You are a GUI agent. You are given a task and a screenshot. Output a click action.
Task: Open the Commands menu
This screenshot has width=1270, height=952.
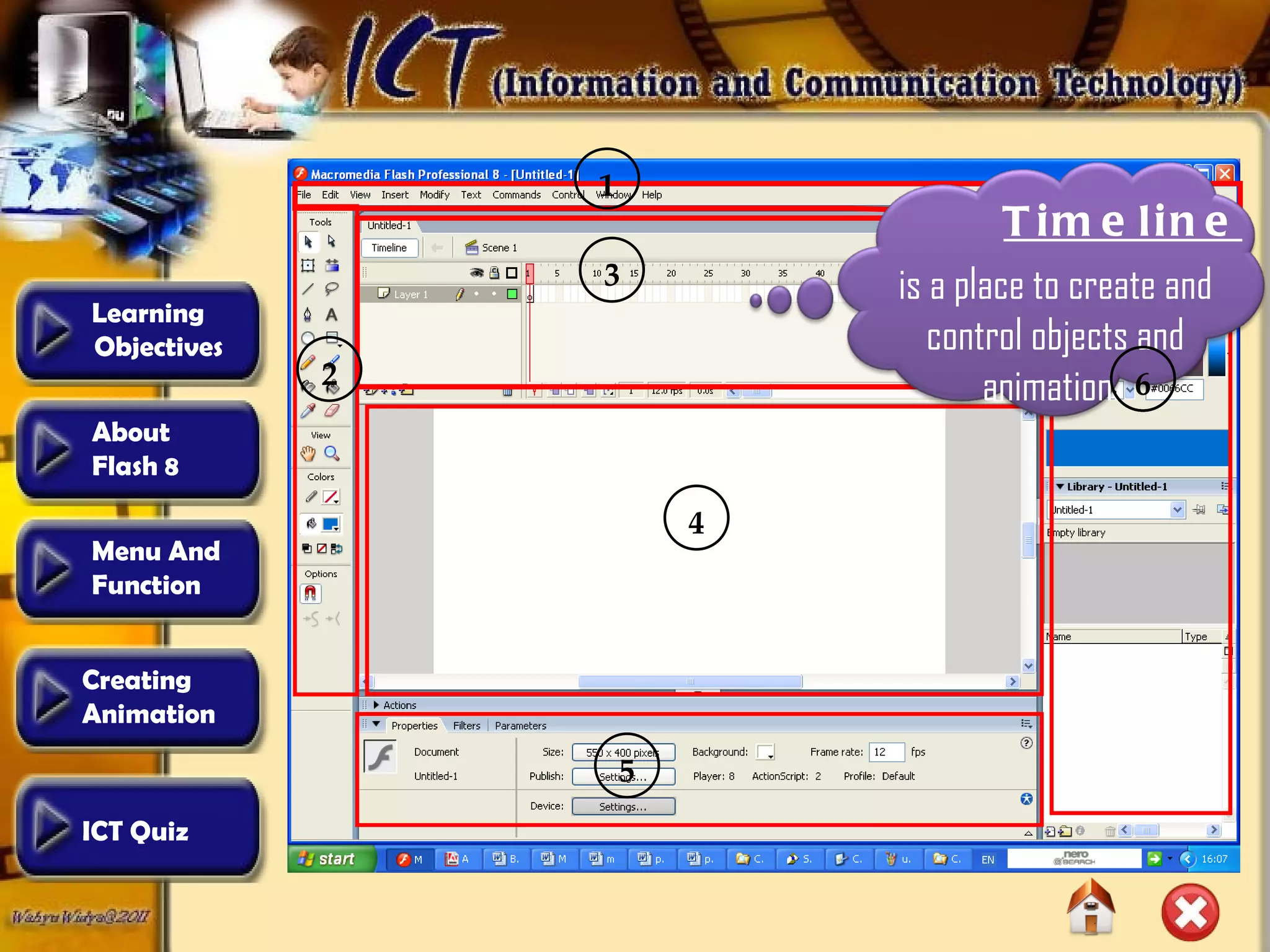point(517,195)
